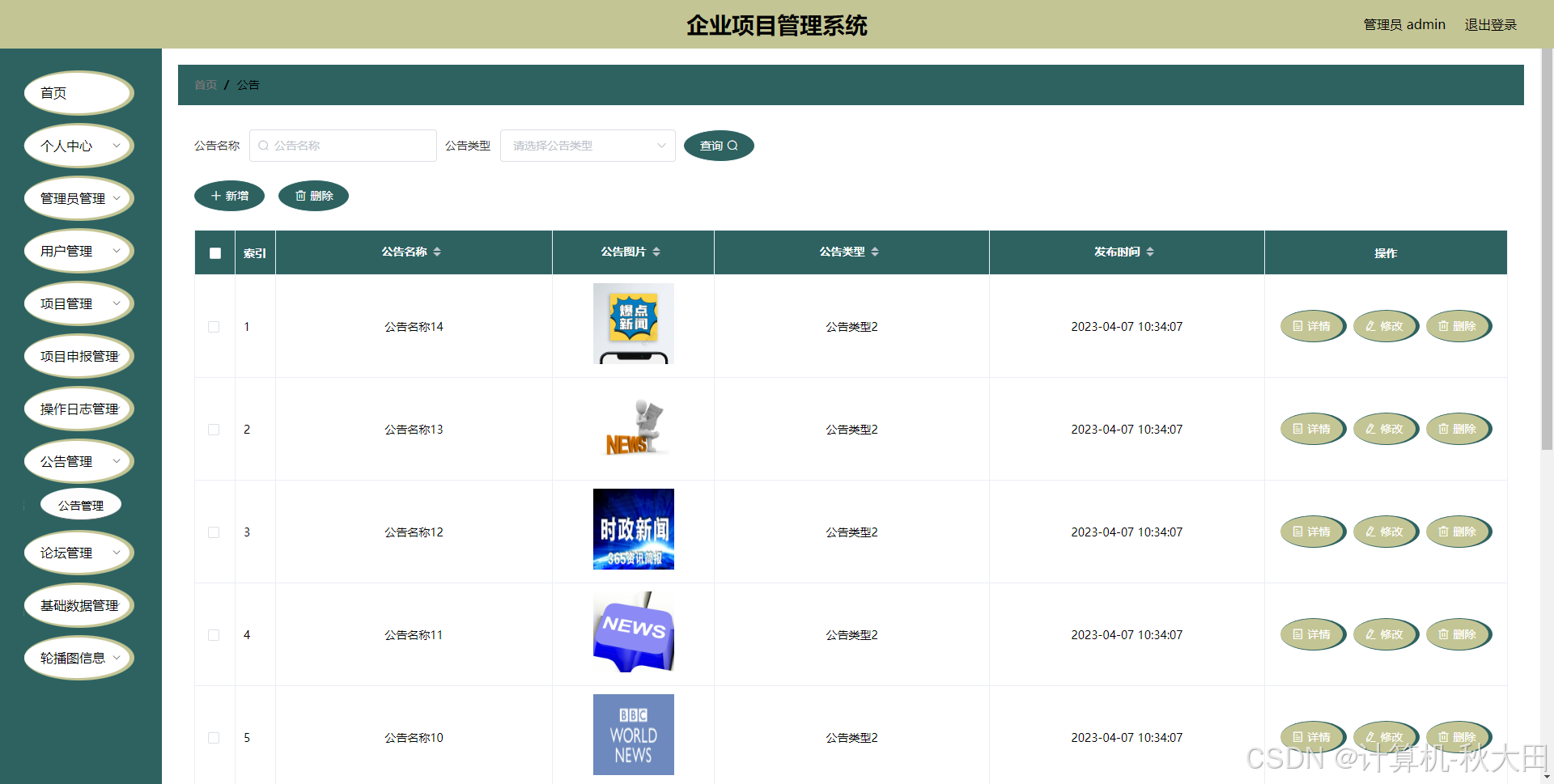Open NEWS key thumbnail of 公告名称11

click(x=634, y=632)
